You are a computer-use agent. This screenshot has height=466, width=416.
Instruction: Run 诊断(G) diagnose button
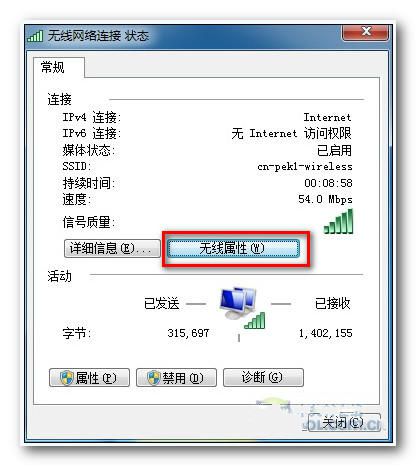click(263, 377)
